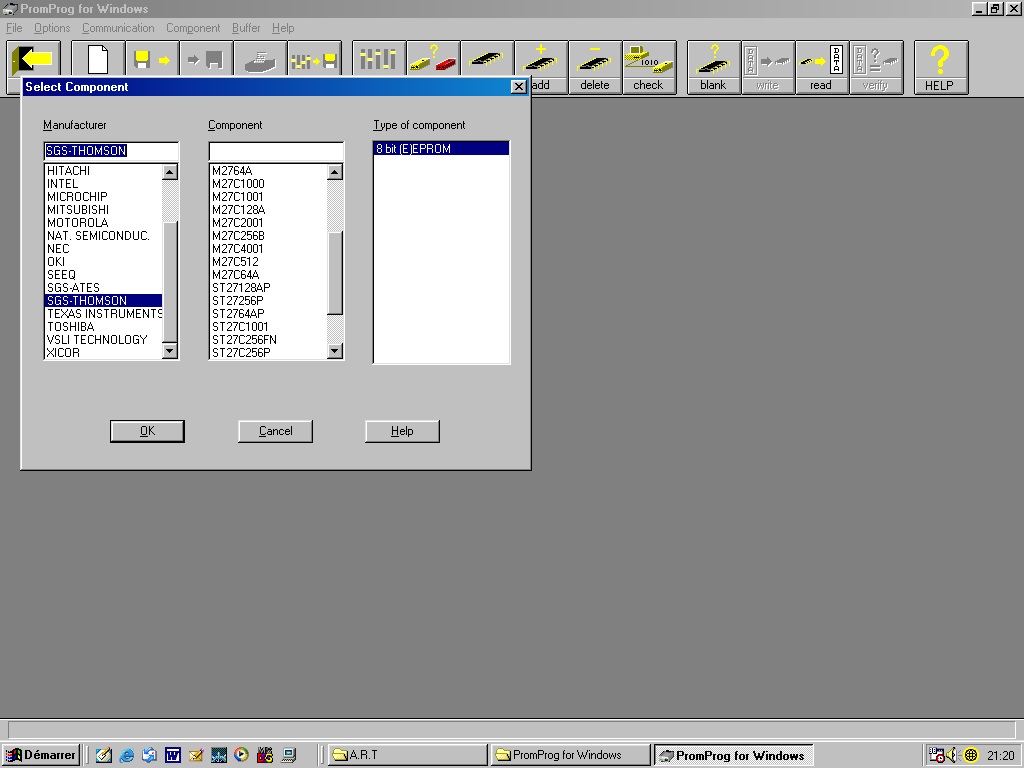Open the Démarrer start button
The image size is (1024, 768).
tap(40, 755)
